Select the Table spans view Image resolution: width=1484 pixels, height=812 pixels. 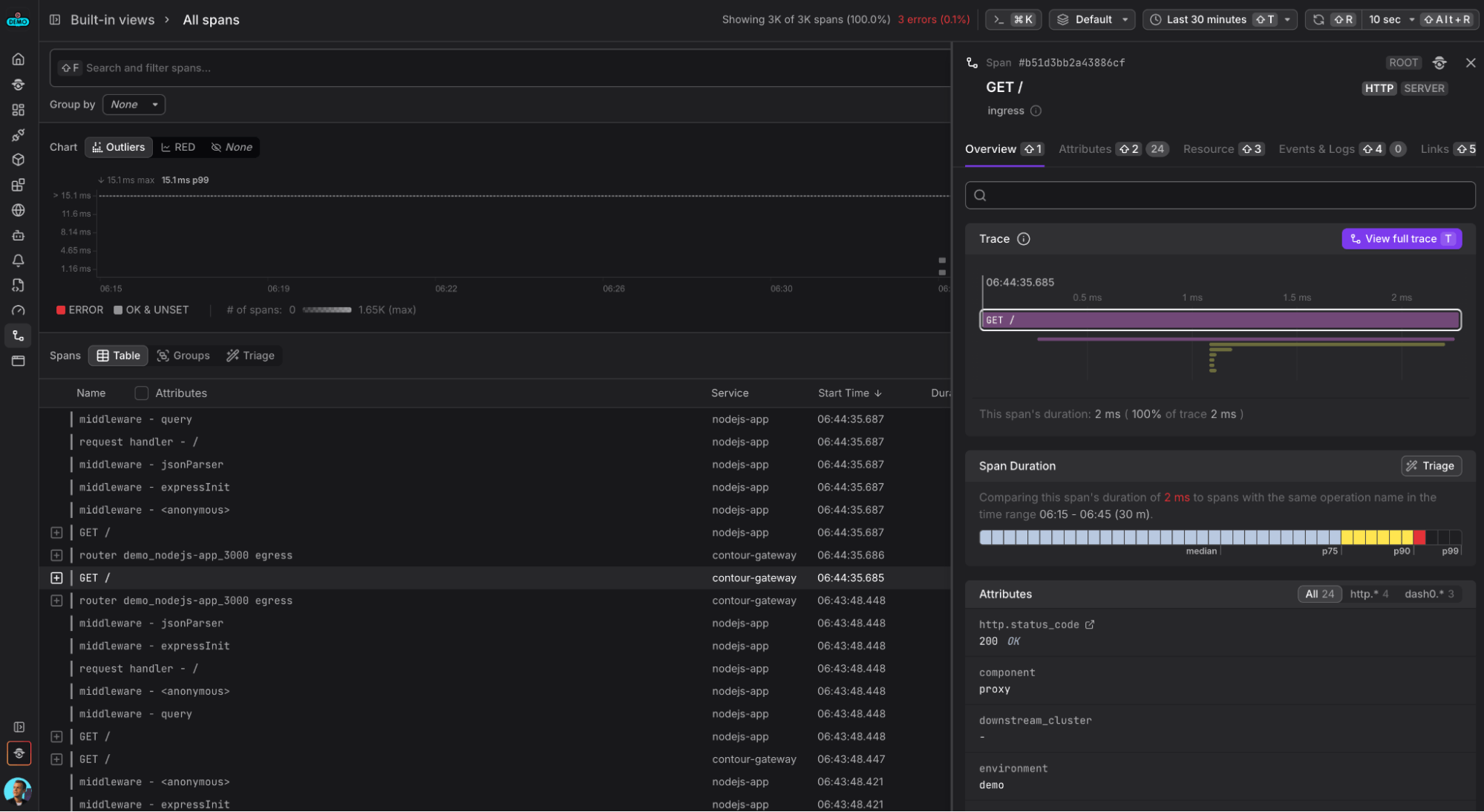(119, 356)
